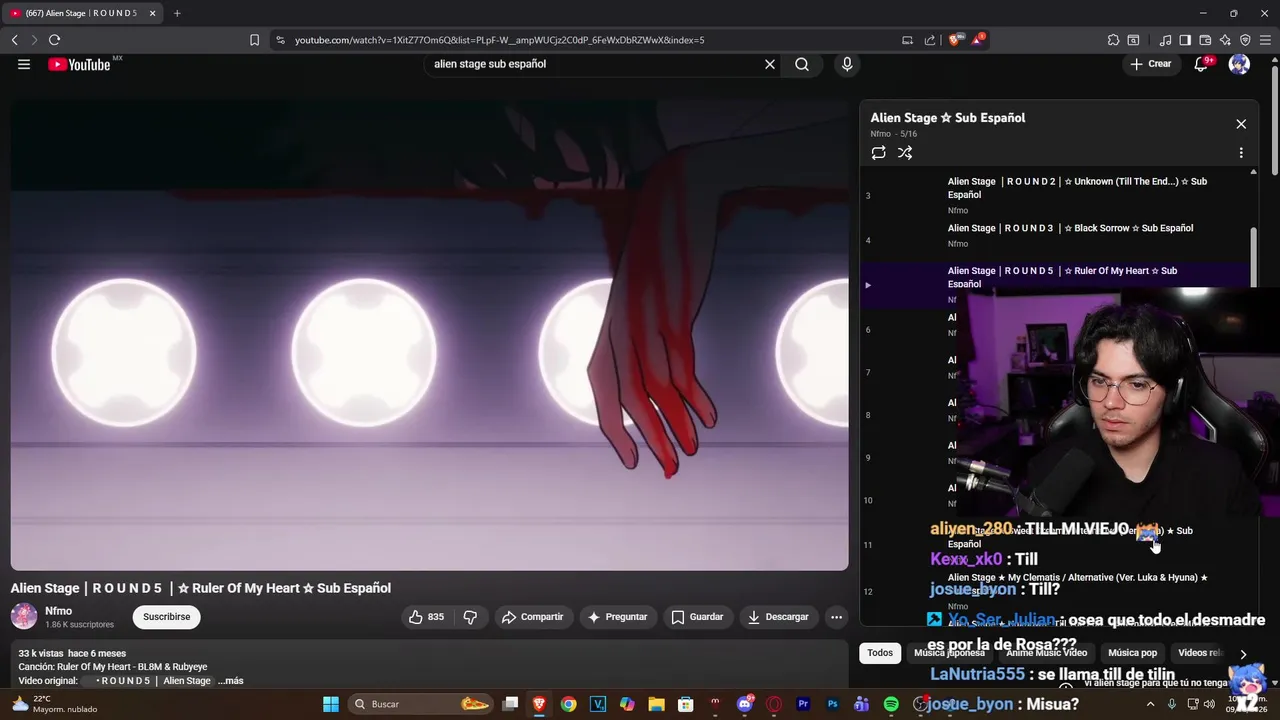Open the Nfmo channel name link
The height and width of the screenshot is (720, 1280).
(x=58, y=611)
